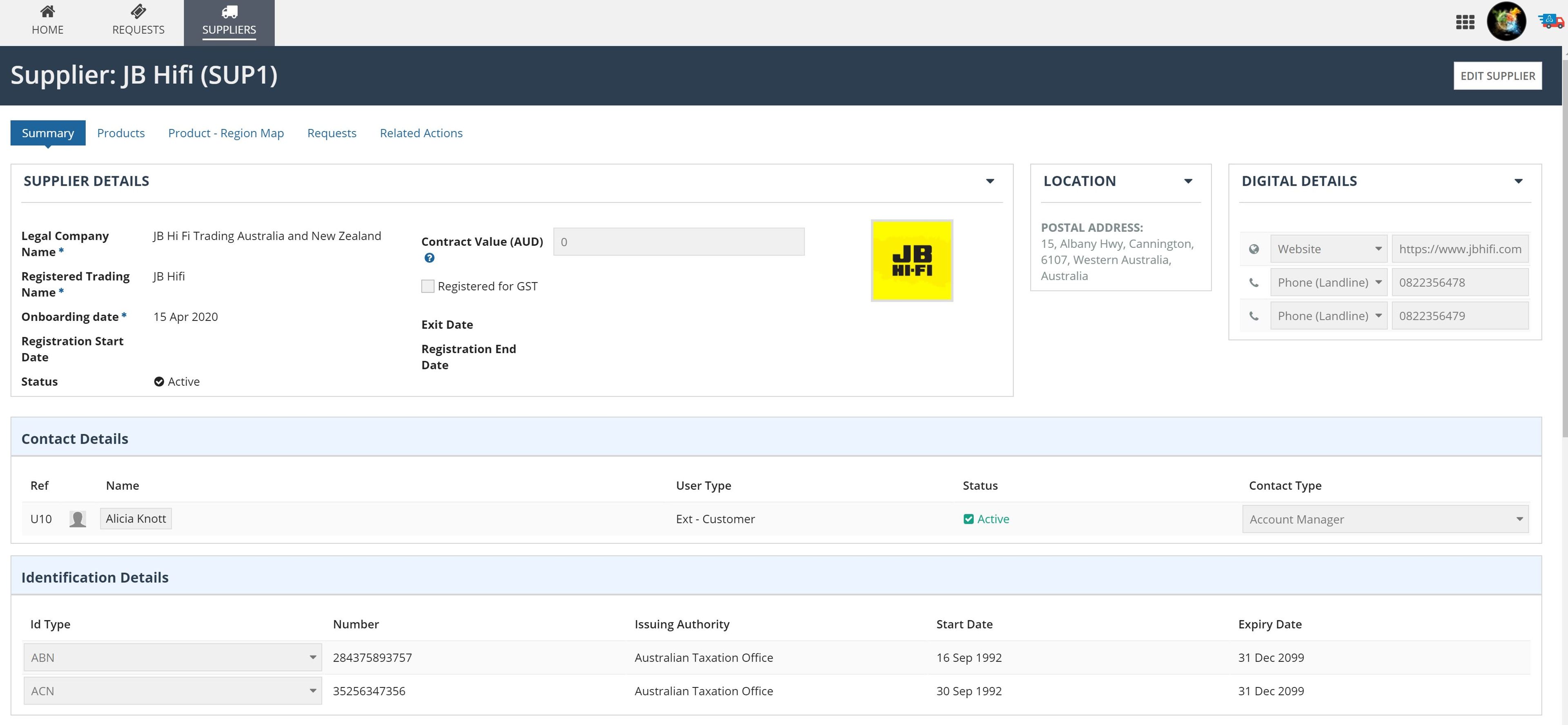Collapse the Supplier Details section
This screenshot has width=1568, height=725.
point(990,181)
